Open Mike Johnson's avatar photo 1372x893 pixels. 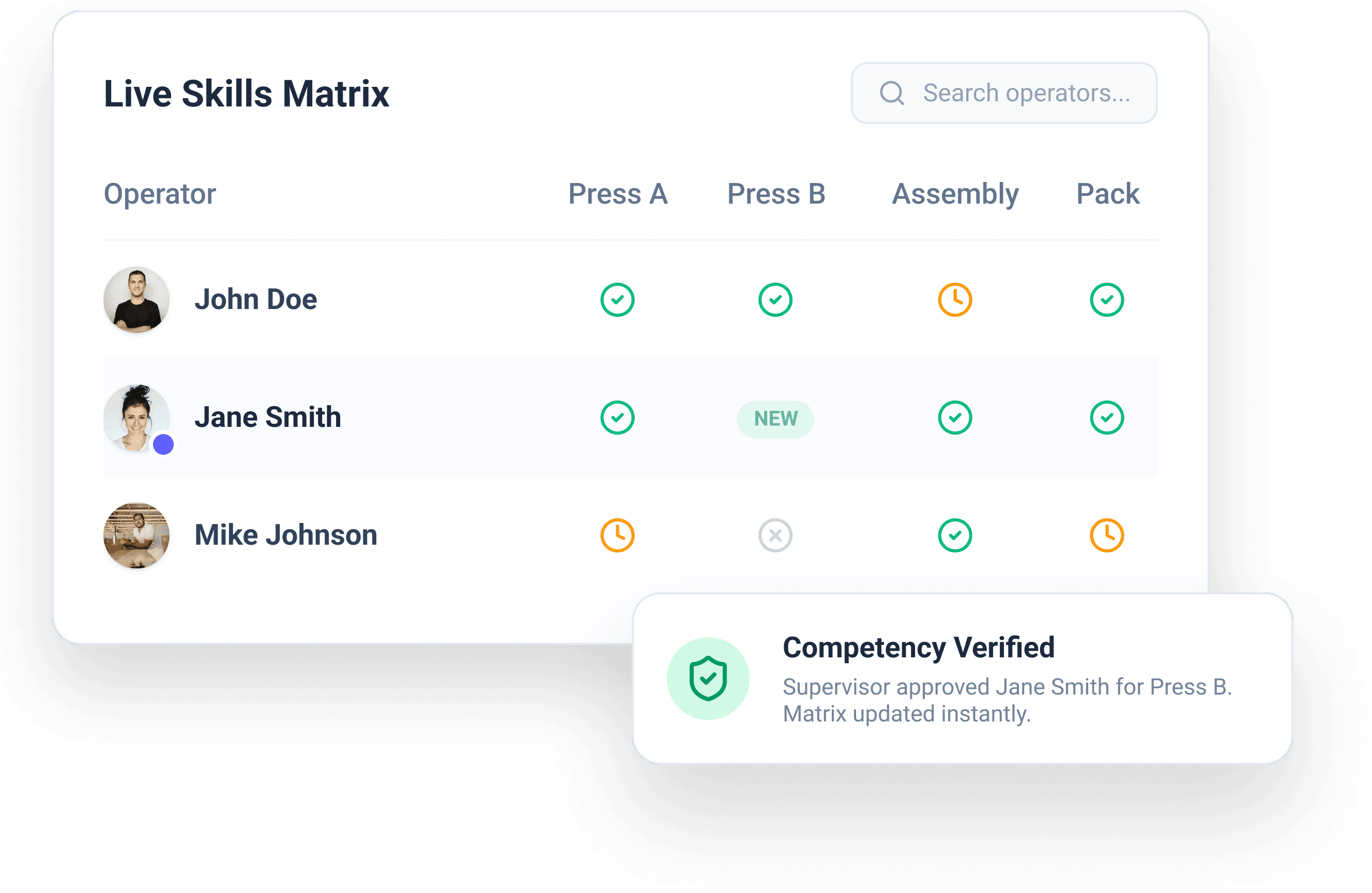click(136, 535)
